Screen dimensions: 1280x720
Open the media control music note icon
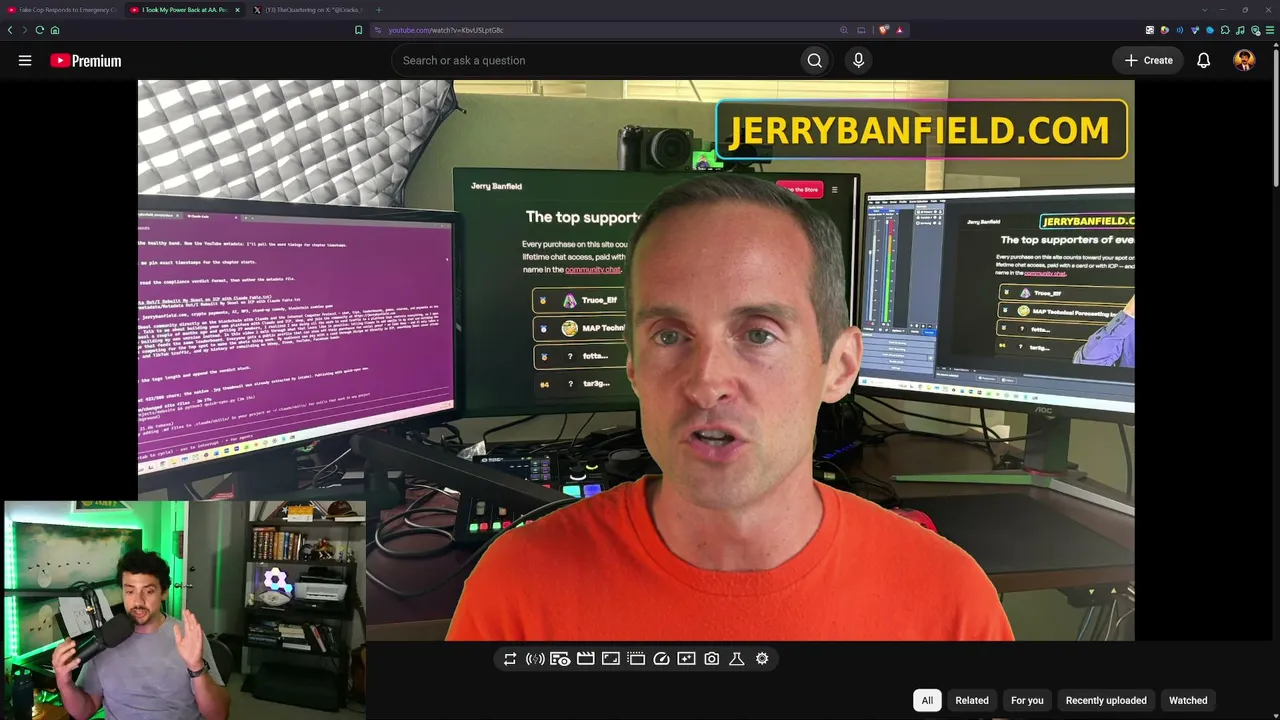click(1240, 30)
